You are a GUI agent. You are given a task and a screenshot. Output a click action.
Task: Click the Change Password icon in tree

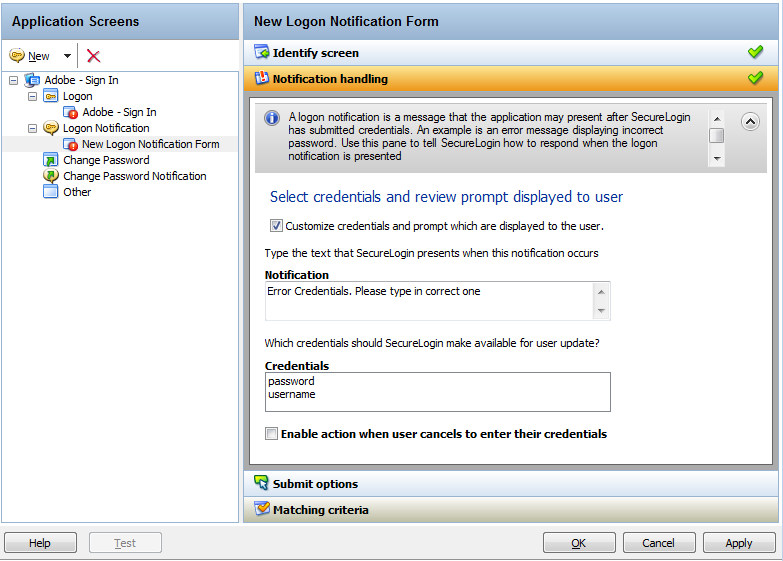(x=51, y=160)
